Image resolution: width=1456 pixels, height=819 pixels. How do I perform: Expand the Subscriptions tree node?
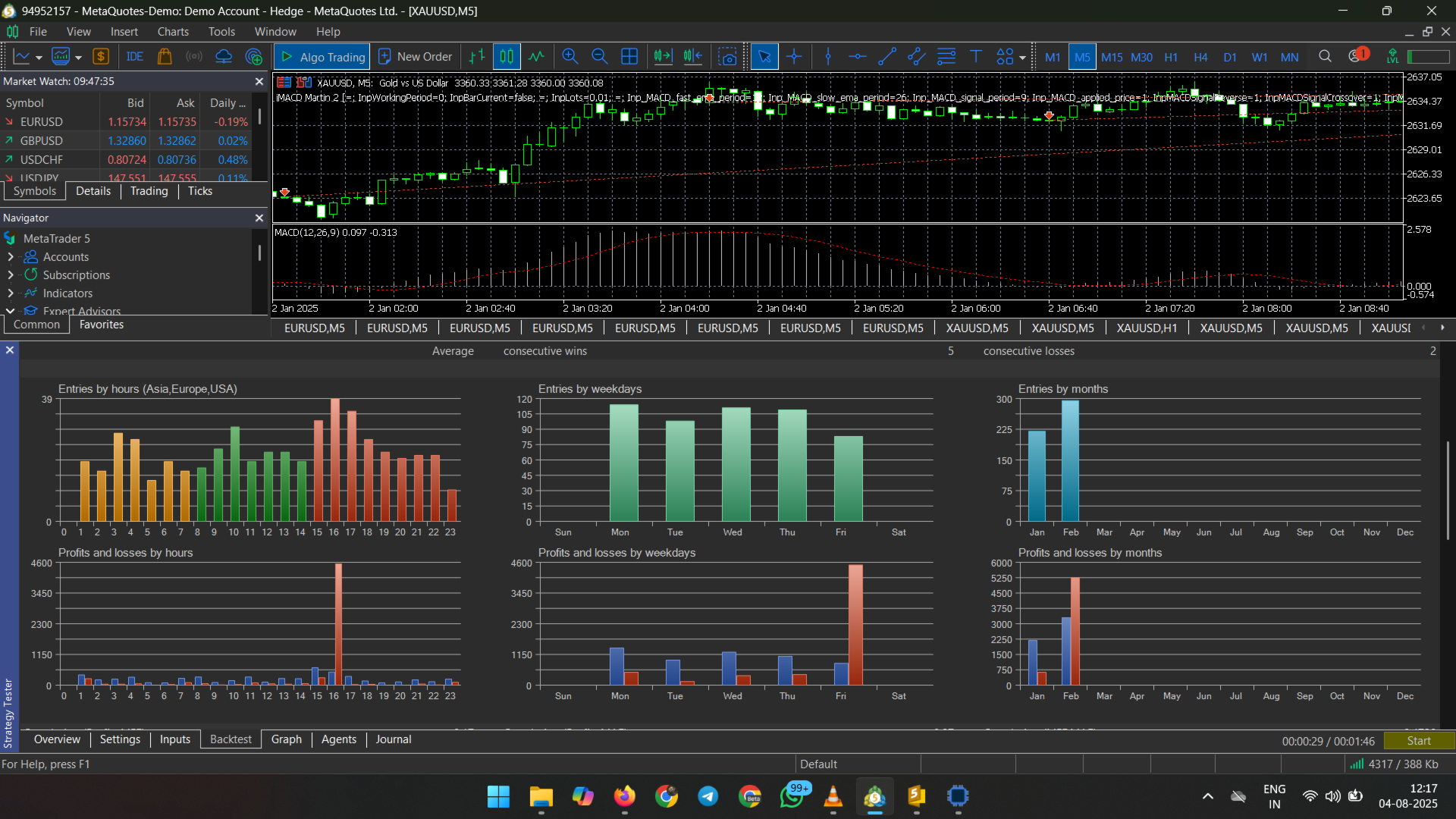point(11,275)
